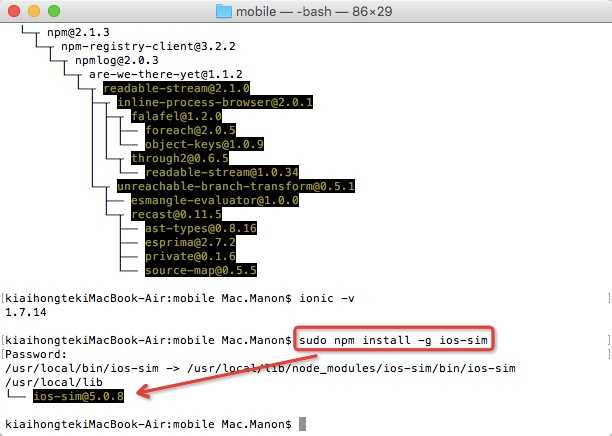The height and width of the screenshot is (436, 612).
Task: Click the 'object-keys@1.0.9' entry
Action: tap(205, 144)
